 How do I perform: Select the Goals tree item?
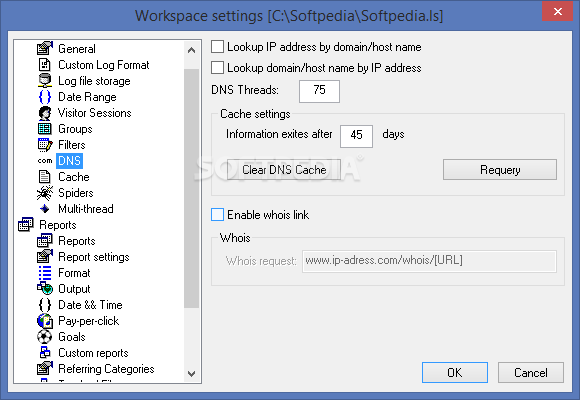pyautogui.click(x=72, y=337)
